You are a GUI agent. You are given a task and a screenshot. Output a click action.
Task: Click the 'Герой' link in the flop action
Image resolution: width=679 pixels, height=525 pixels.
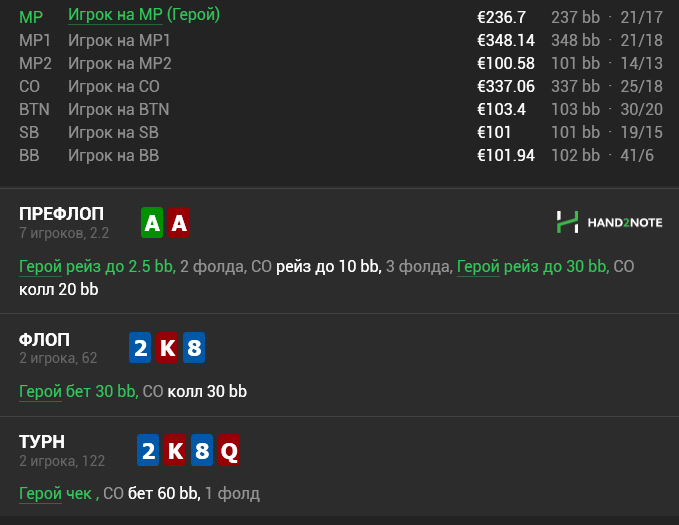40,392
